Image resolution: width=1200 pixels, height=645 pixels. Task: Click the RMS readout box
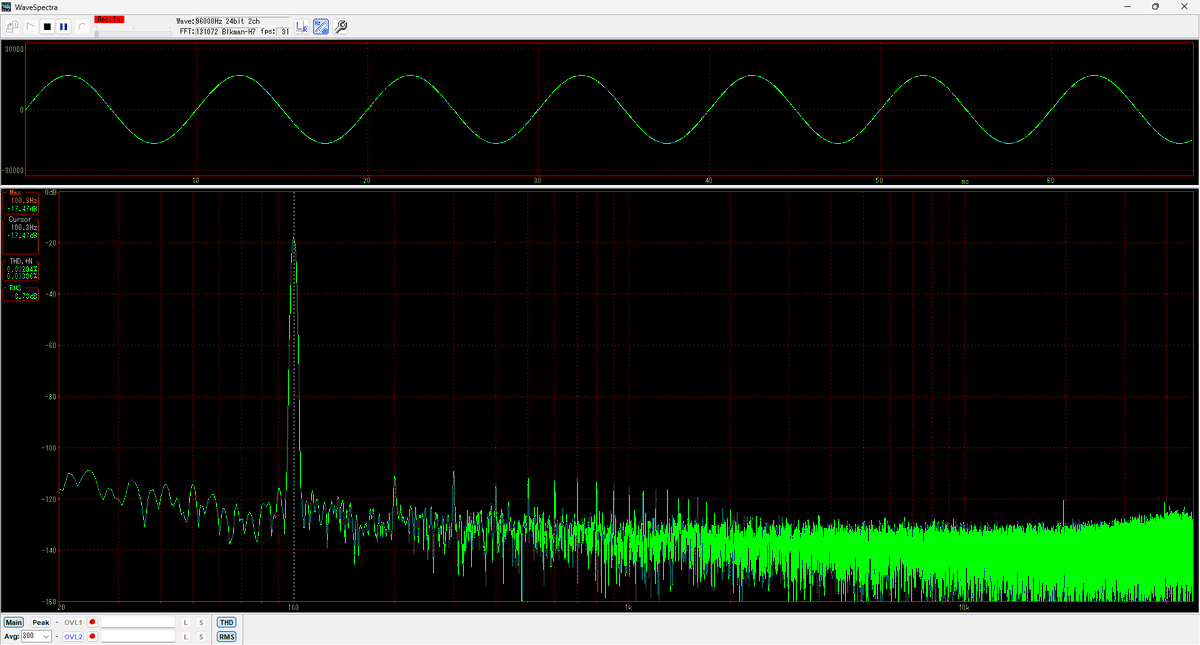tap(21, 292)
